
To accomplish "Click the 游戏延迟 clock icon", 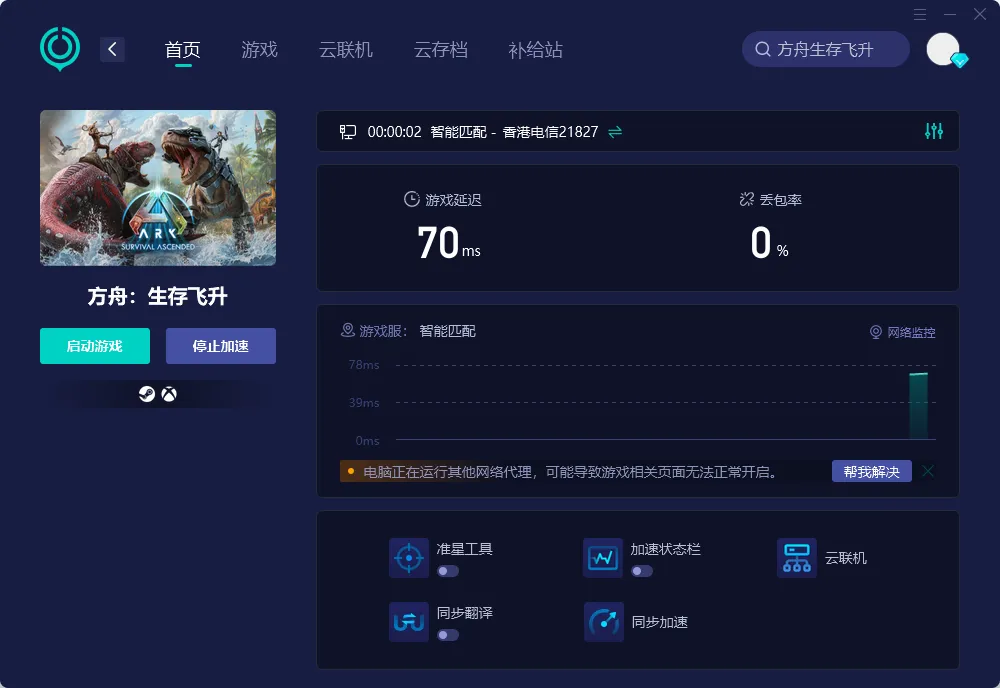I will (412, 199).
